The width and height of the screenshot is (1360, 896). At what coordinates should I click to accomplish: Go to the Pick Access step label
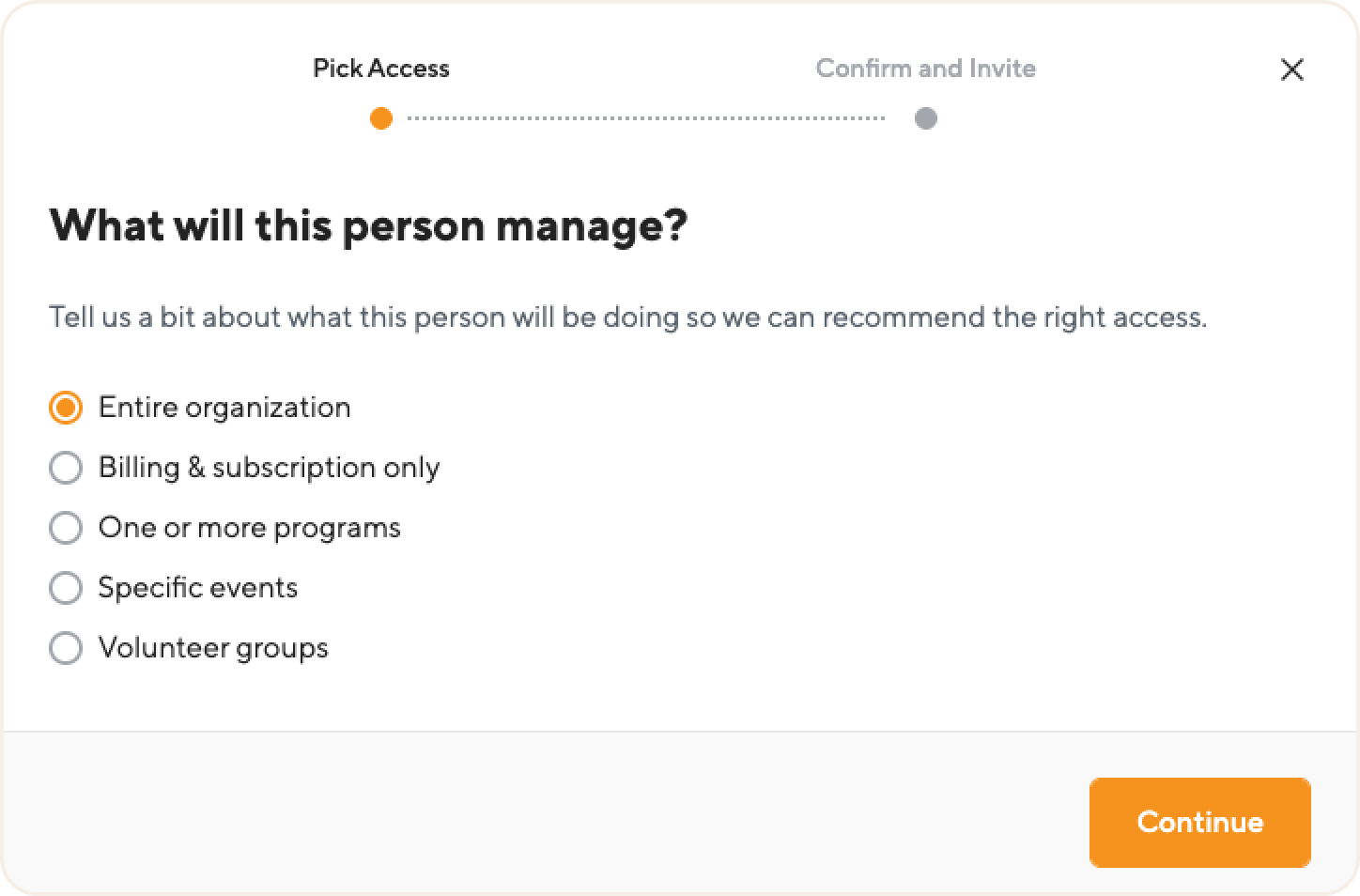381,69
